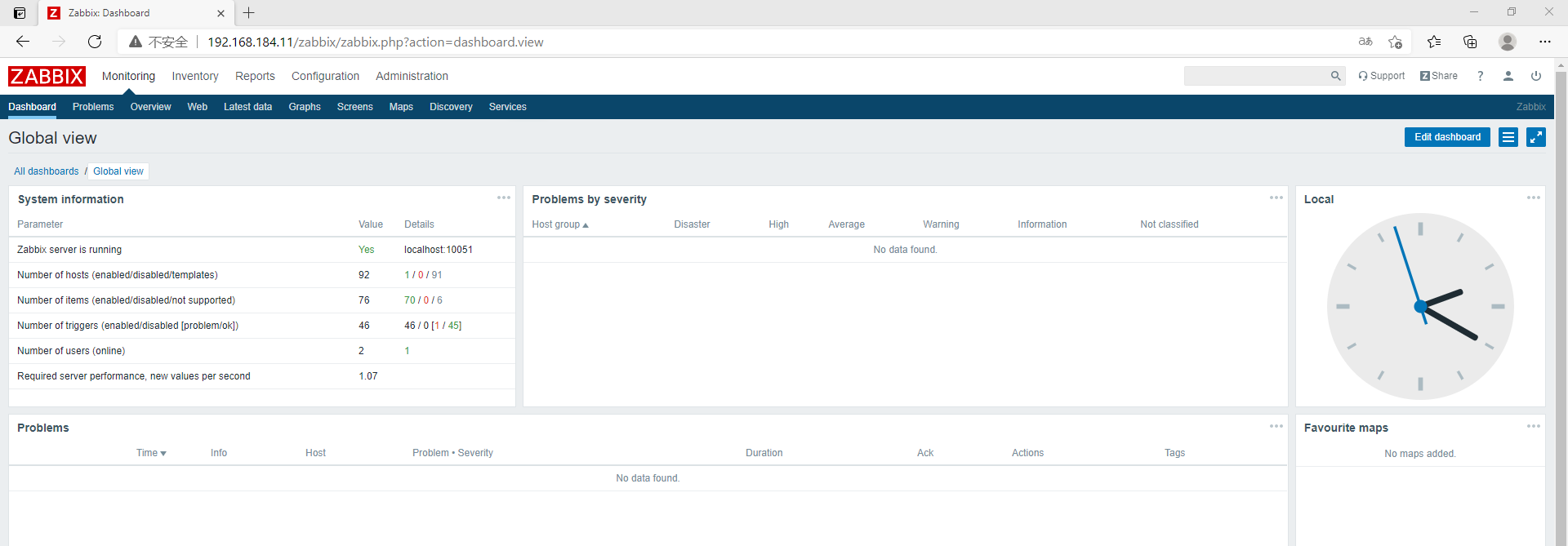Click the search magnifier icon

[1336, 76]
